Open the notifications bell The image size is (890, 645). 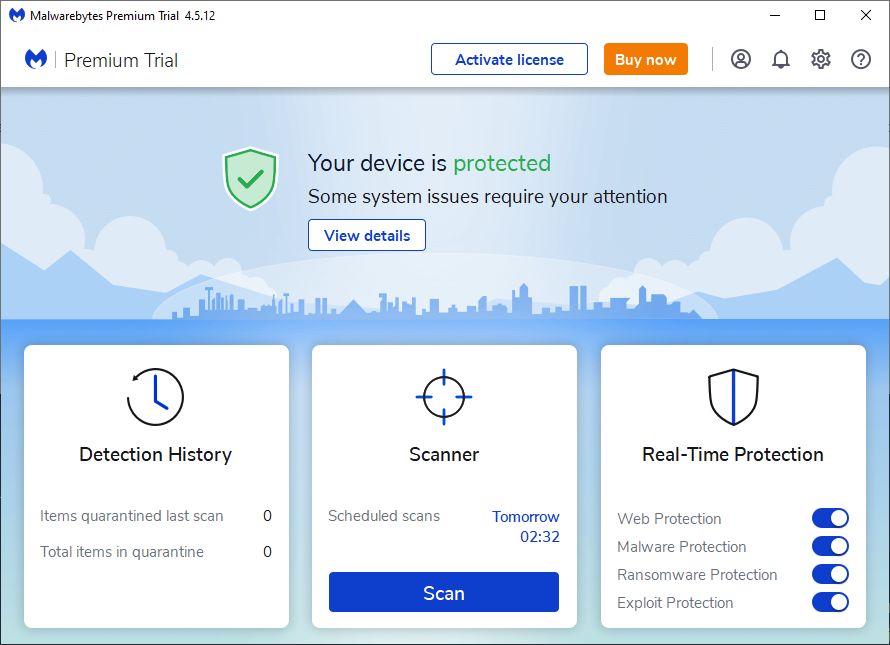click(781, 59)
